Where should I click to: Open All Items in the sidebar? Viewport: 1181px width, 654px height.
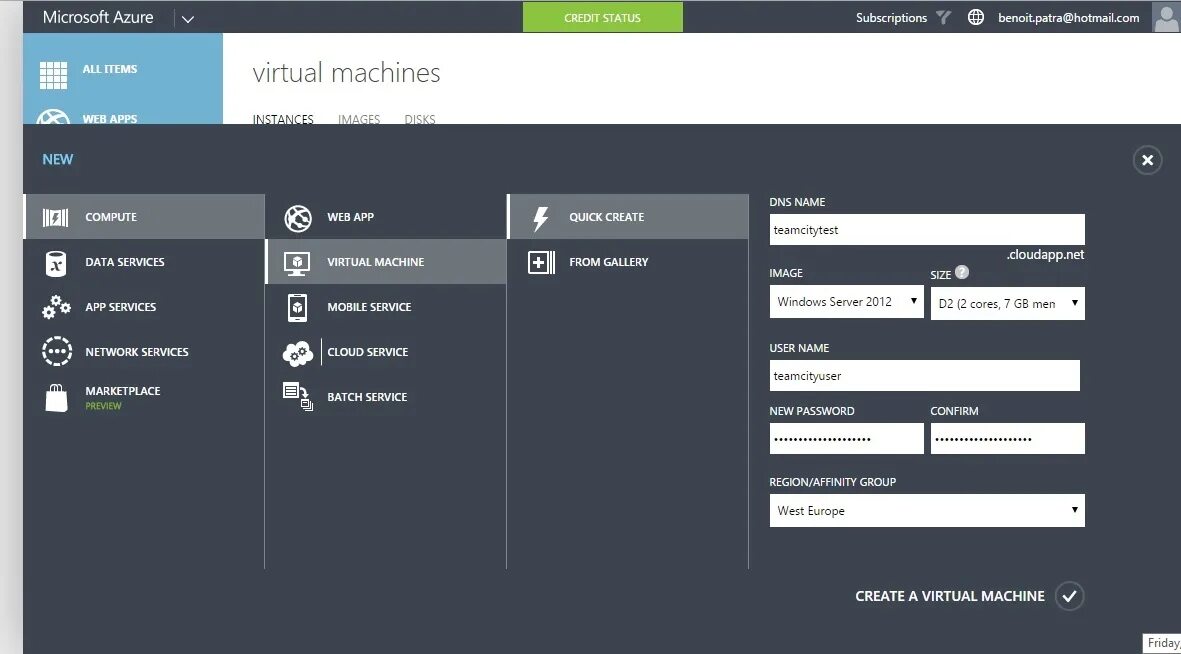click(x=124, y=75)
